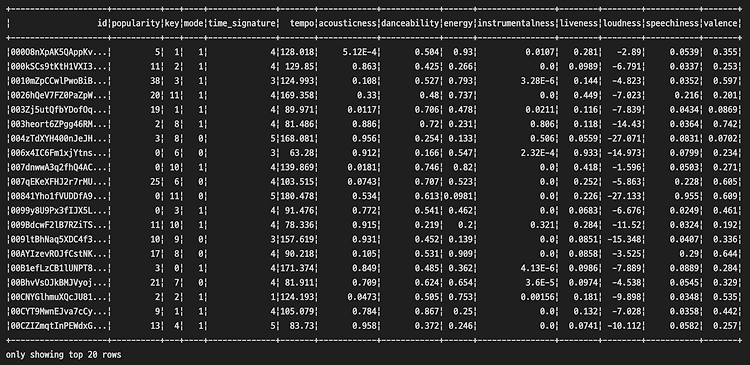This screenshot has width=750, height=365.
Task: Select id value '000O8nXpAK5QAppKv...'
Action: tap(59, 52)
